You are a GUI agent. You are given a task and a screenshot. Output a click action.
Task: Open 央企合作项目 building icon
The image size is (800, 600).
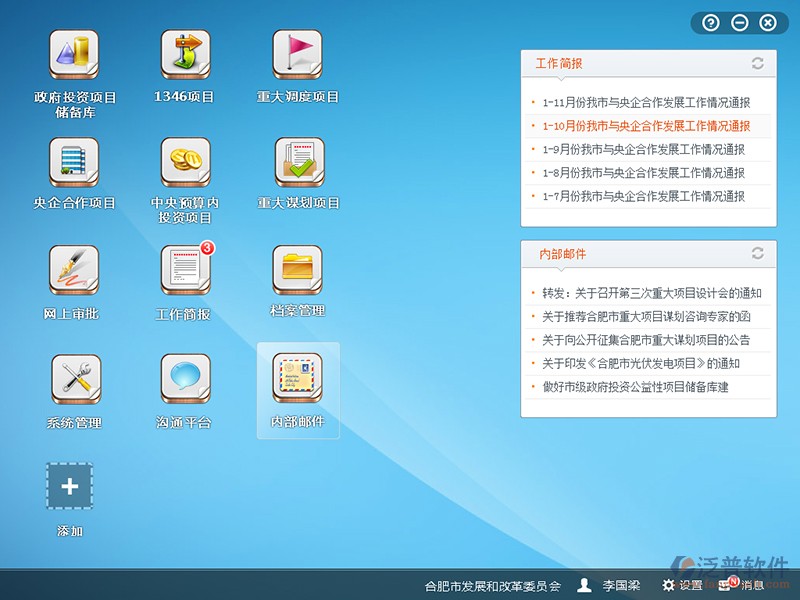tap(75, 163)
